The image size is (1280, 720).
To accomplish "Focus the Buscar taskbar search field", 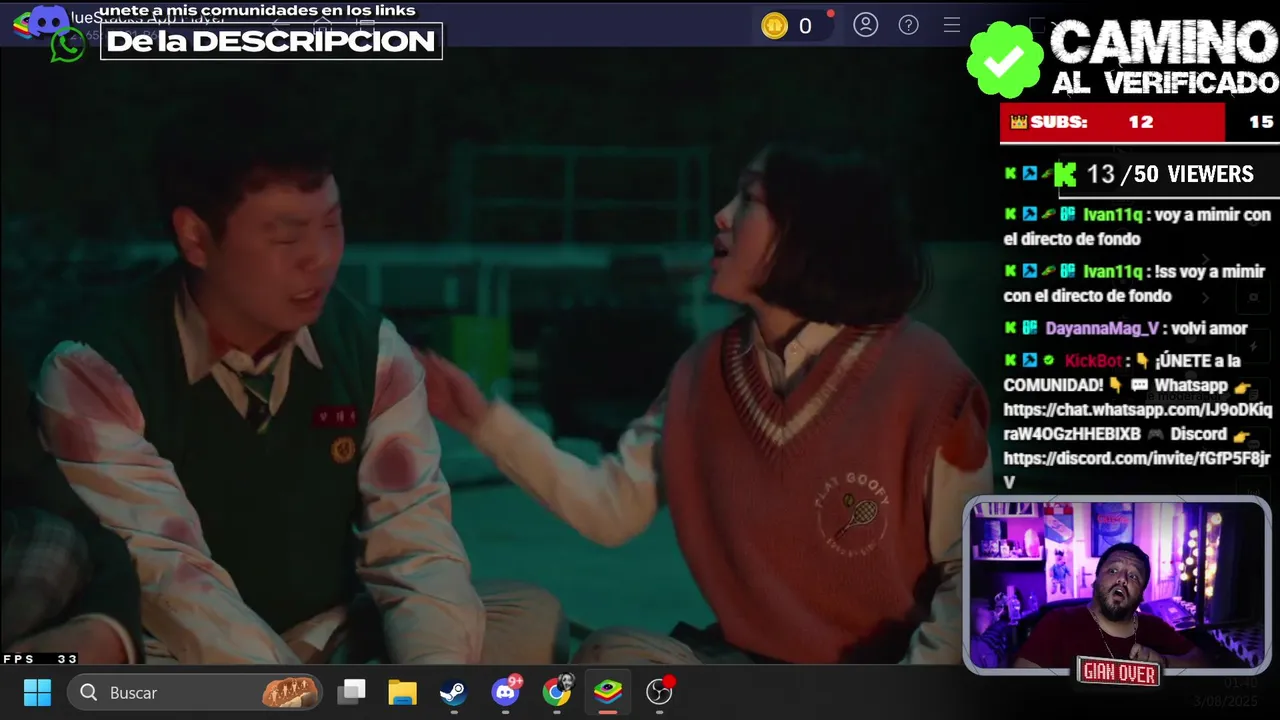I will (x=195, y=692).
